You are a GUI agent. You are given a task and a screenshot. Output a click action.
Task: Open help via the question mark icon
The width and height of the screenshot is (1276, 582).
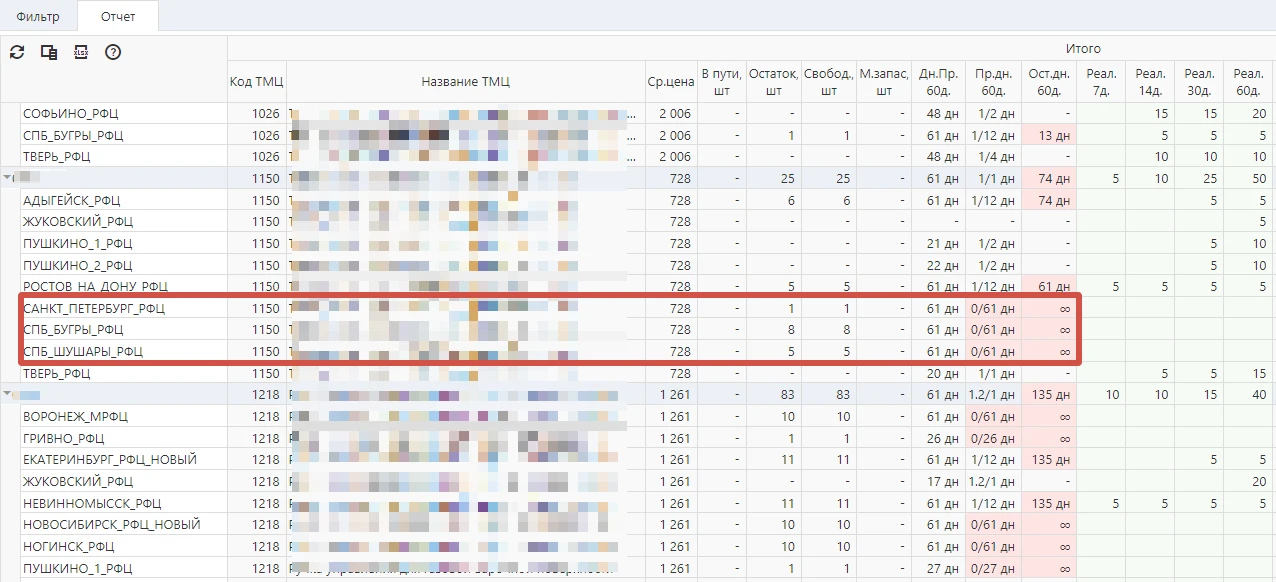click(x=113, y=52)
